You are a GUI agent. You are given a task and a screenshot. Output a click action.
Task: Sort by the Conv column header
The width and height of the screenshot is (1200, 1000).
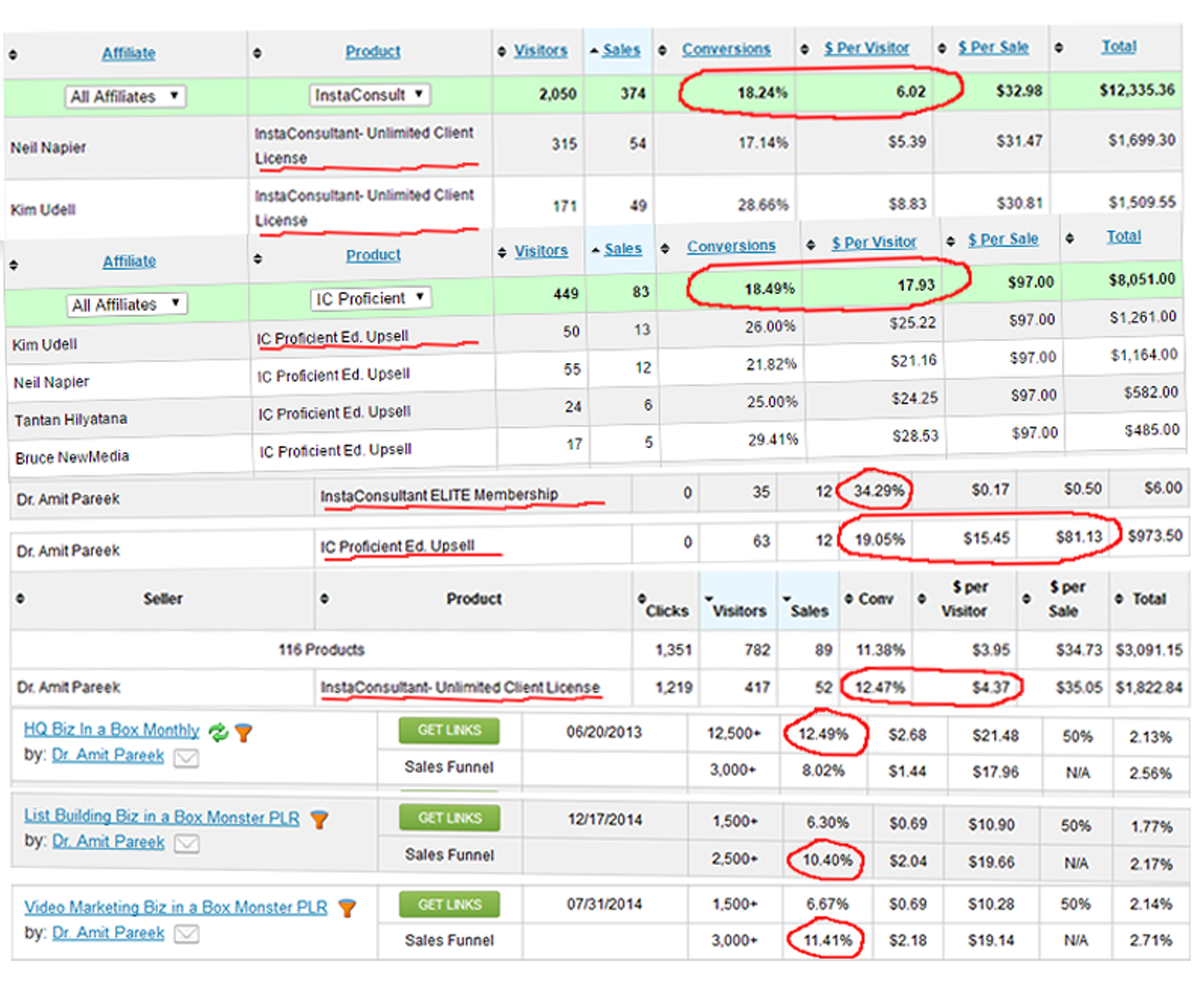point(876,599)
